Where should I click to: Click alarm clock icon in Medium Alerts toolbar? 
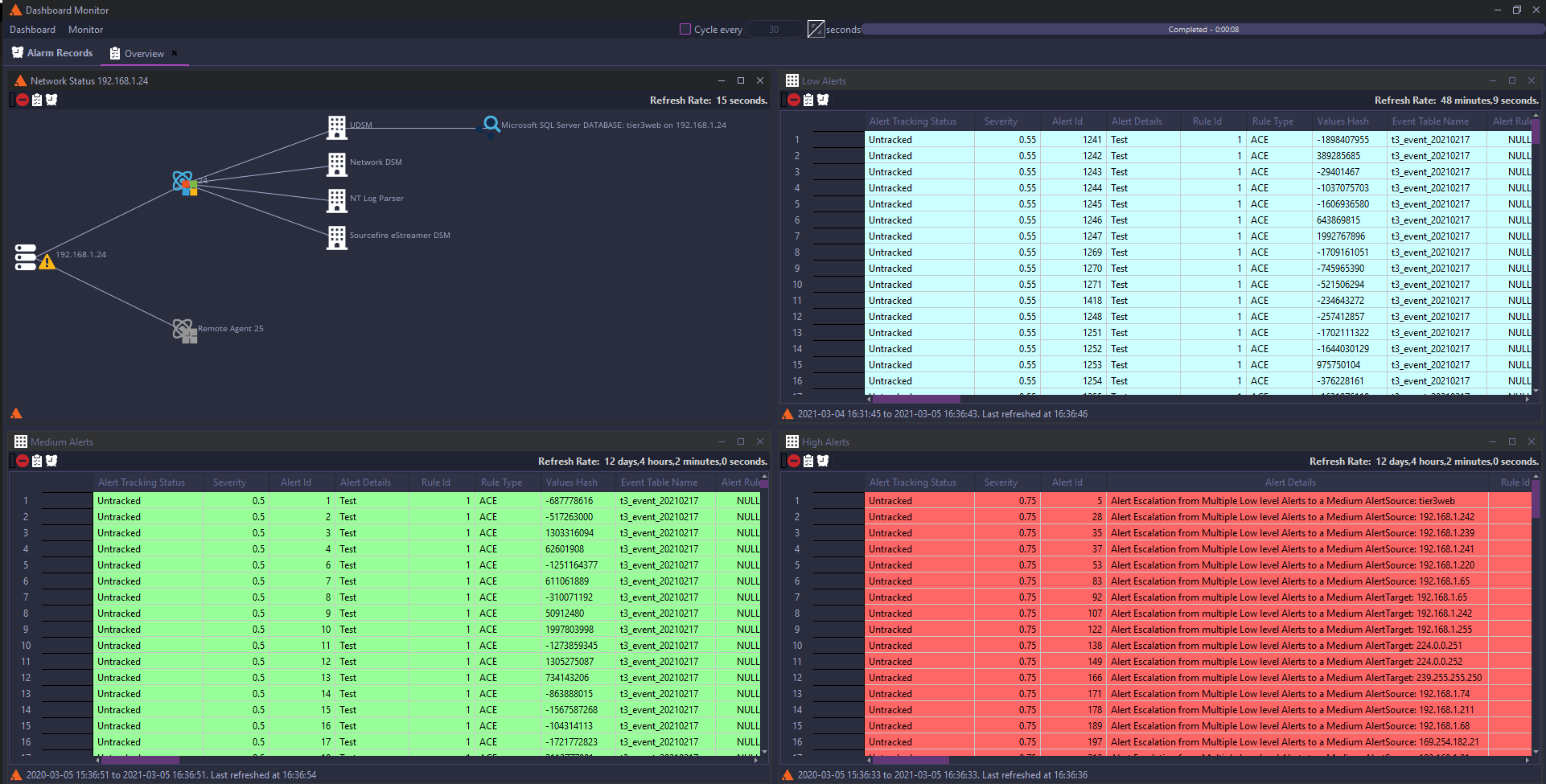tap(51, 461)
